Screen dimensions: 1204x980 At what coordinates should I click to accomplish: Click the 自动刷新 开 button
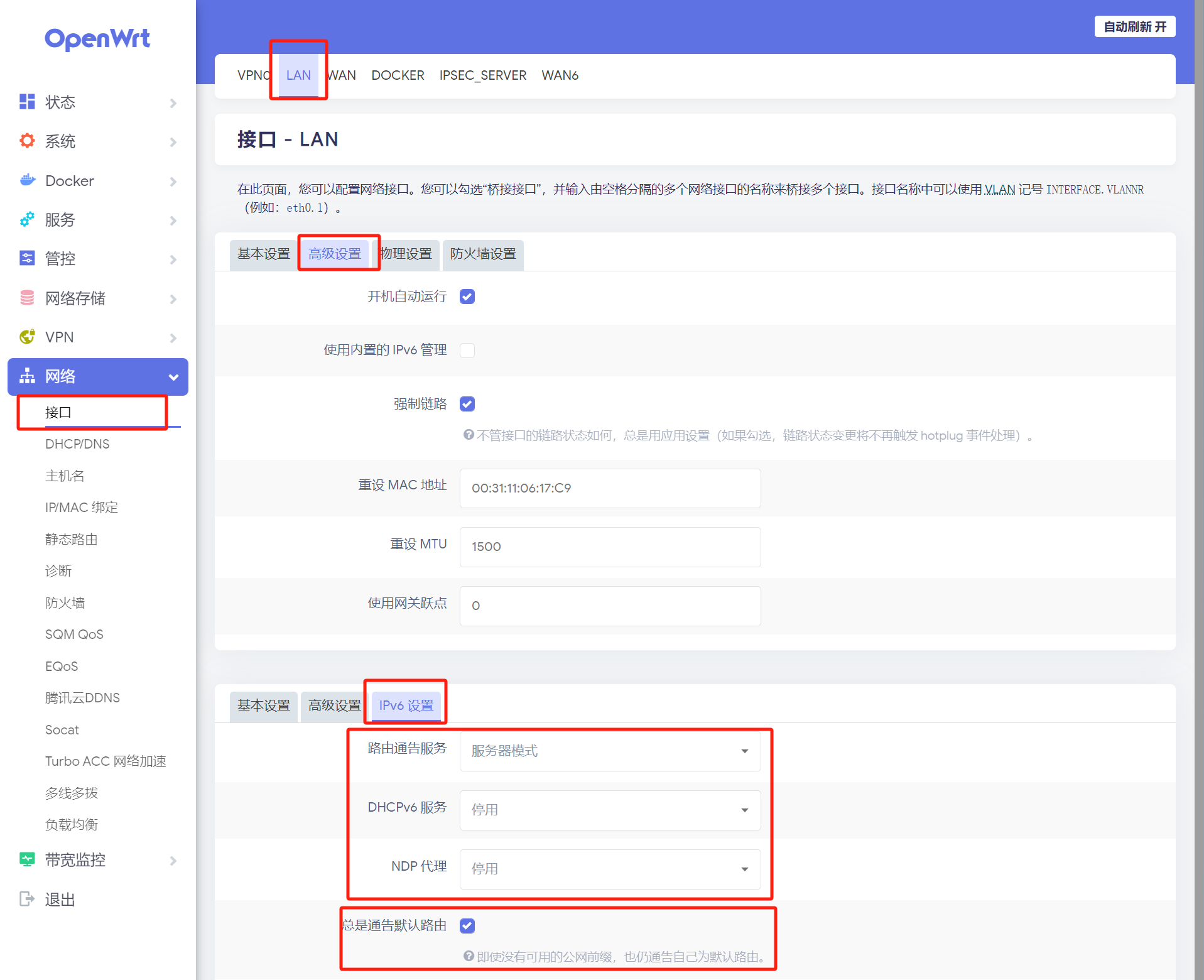tap(1134, 26)
